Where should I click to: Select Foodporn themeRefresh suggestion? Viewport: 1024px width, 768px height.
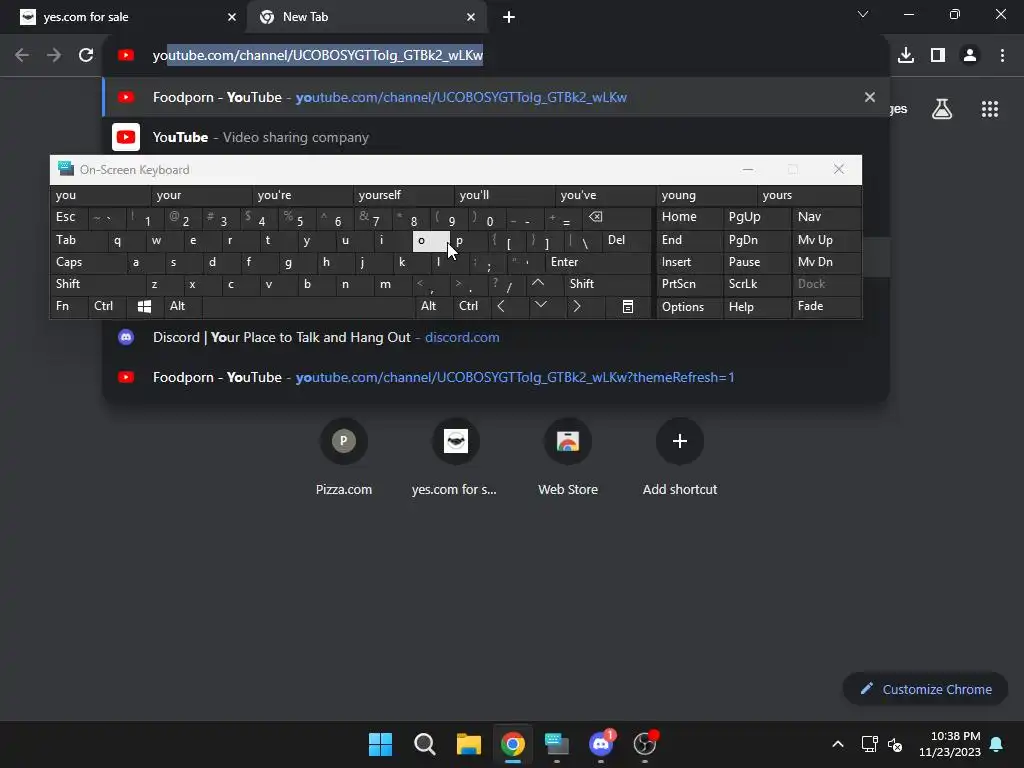[x=496, y=377]
